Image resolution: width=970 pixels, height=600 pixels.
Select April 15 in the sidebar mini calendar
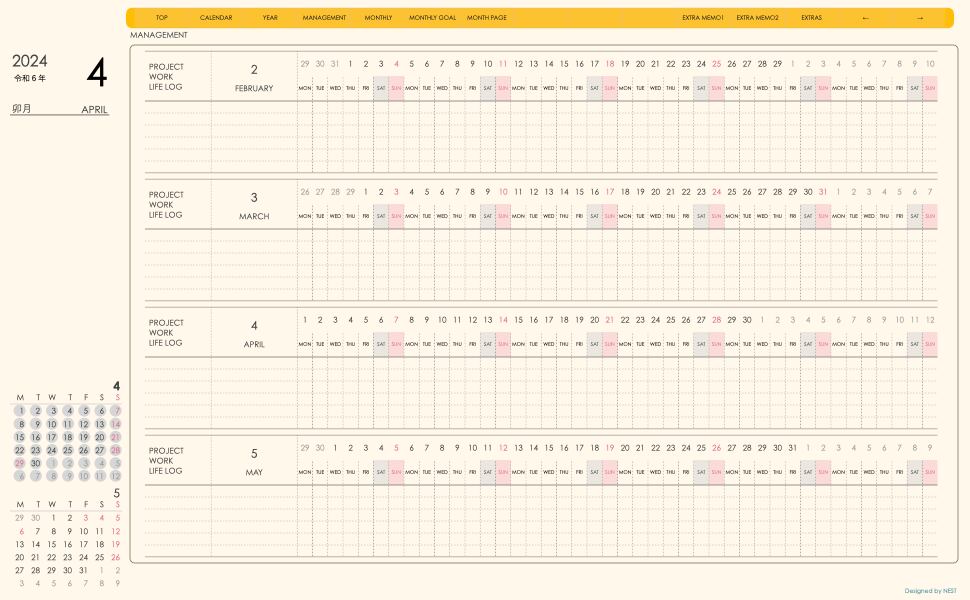click(x=20, y=437)
